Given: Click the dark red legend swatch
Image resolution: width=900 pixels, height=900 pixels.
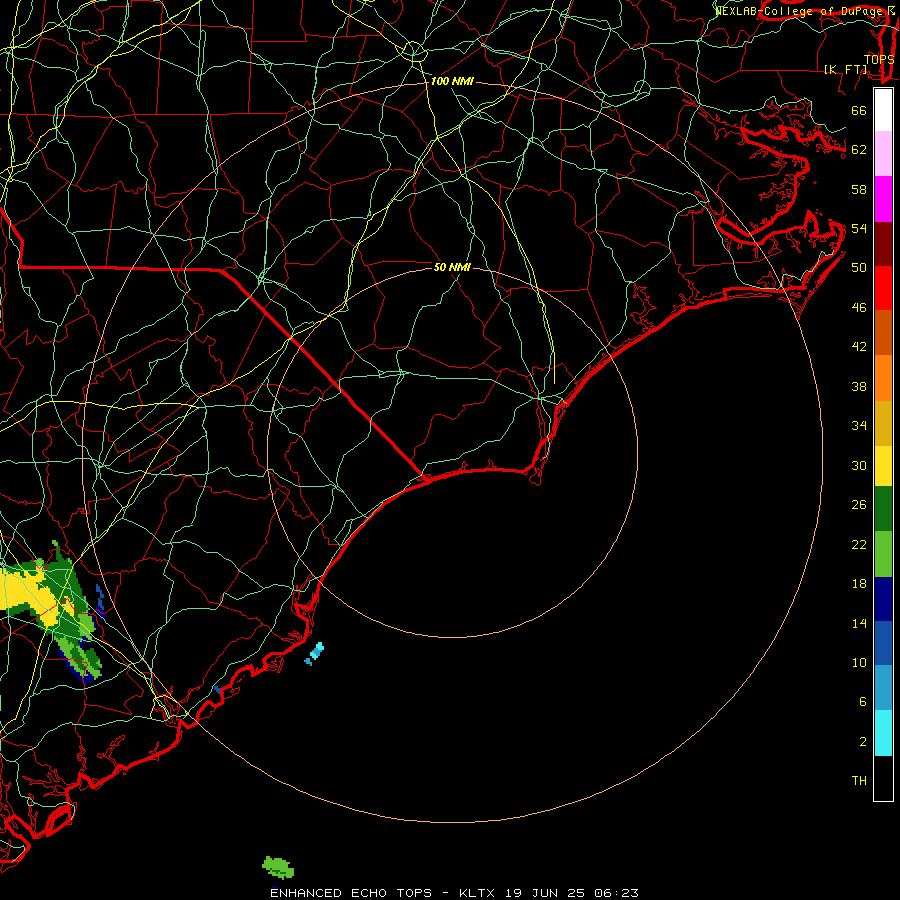Looking at the screenshot, I should 883,244.
